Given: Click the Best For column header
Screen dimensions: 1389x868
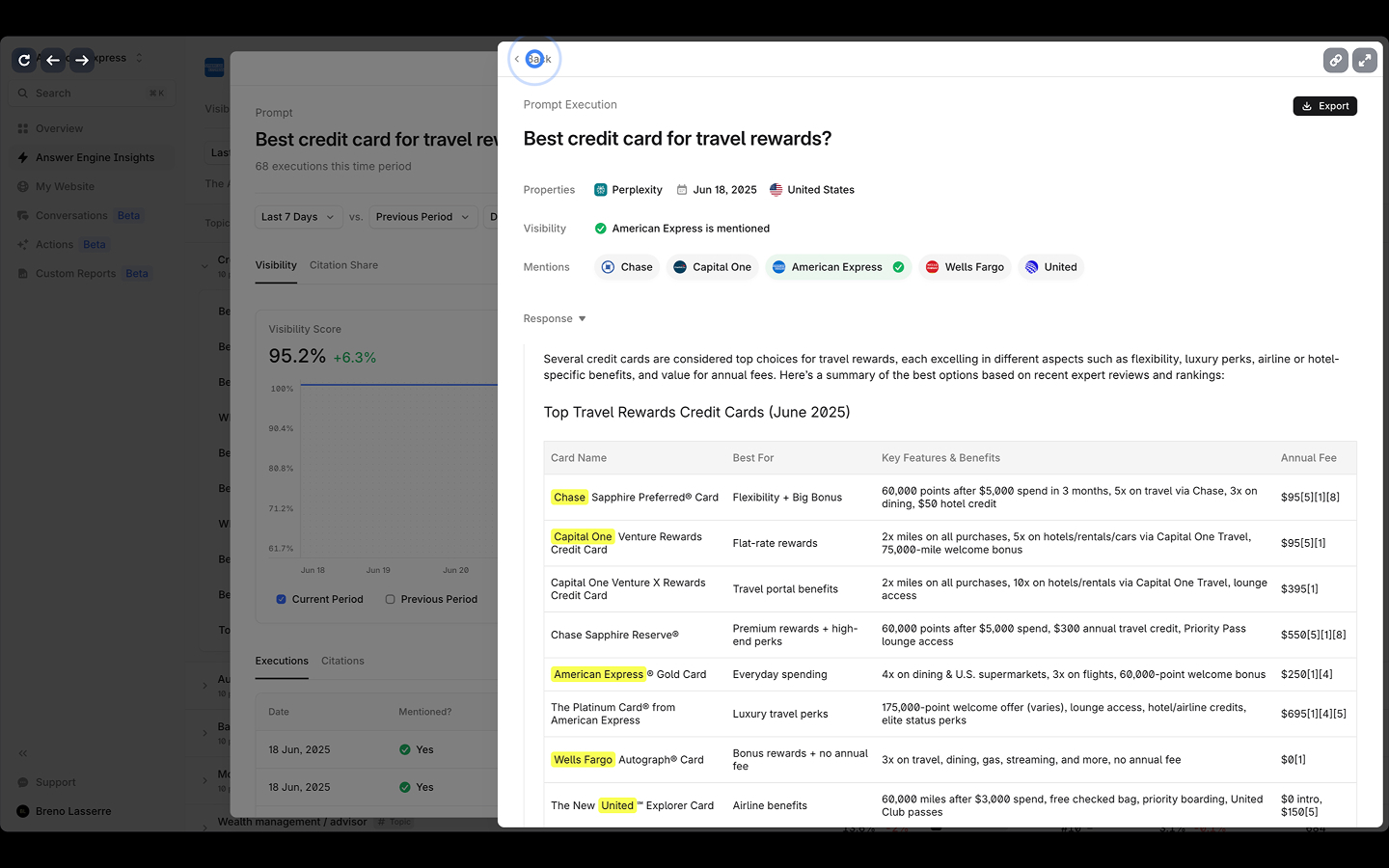Looking at the screenshot, I should [753, 458].
